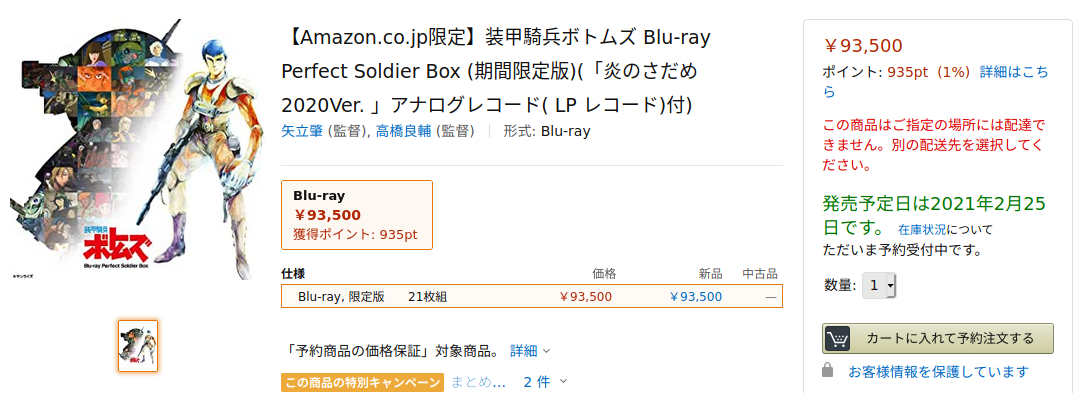Click 詳細はこちら points detail link
Screen dimensions: 1091x393
tap(935, 81)
